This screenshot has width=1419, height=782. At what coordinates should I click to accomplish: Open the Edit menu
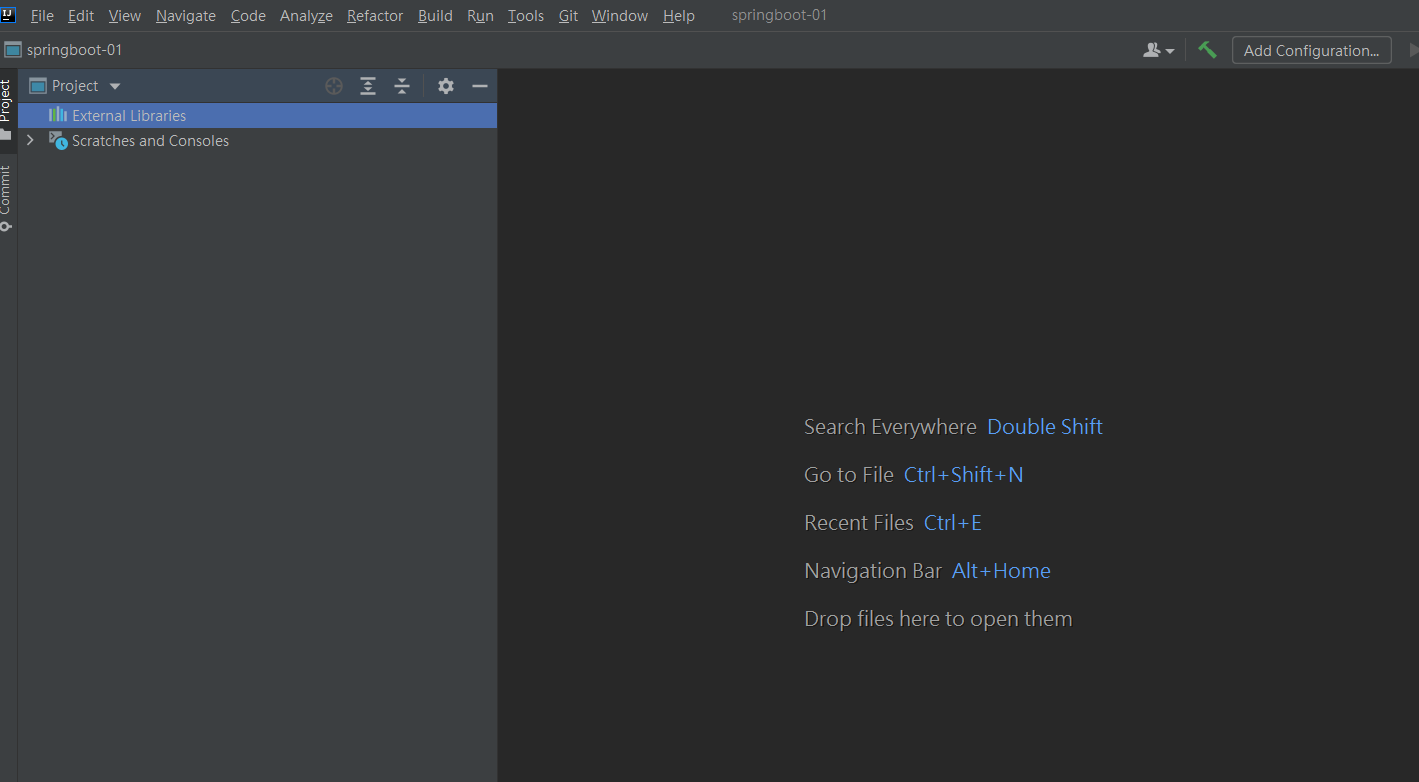[x=81, y=16]
